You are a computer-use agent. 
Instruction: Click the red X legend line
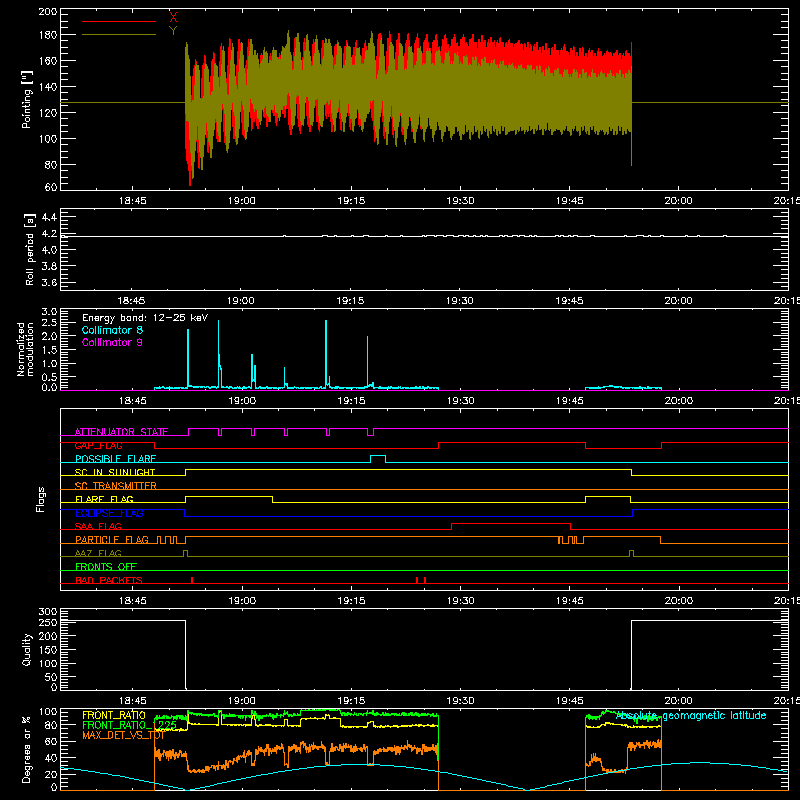pos(119,21)
